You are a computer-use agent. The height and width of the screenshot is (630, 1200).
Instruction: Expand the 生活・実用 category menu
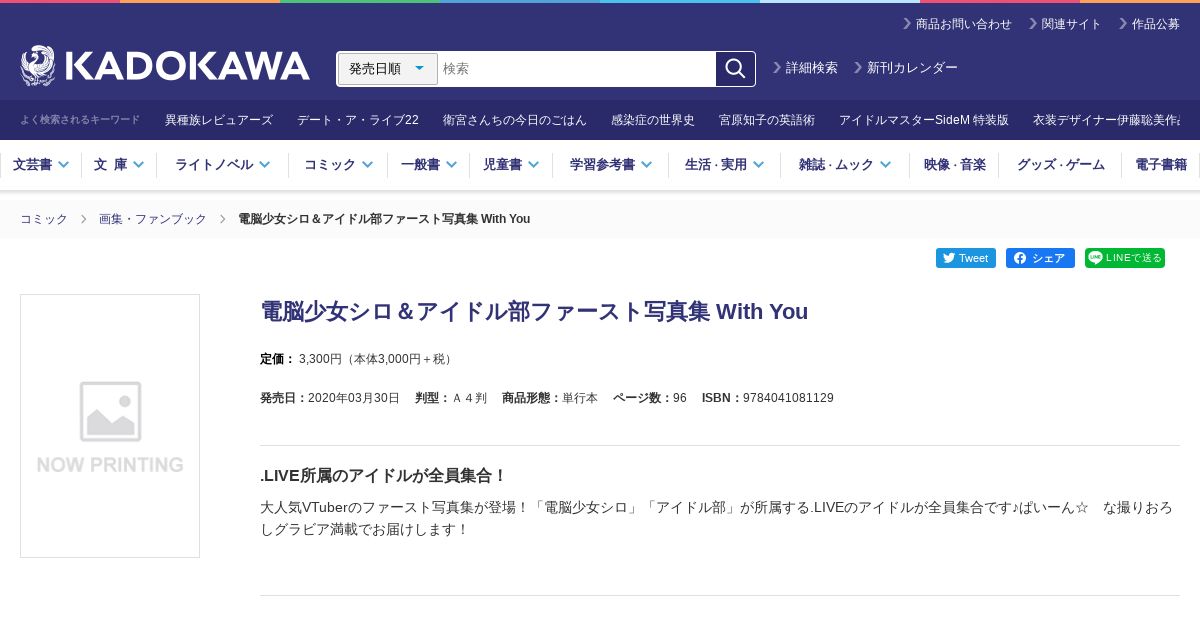coord(724,165)
